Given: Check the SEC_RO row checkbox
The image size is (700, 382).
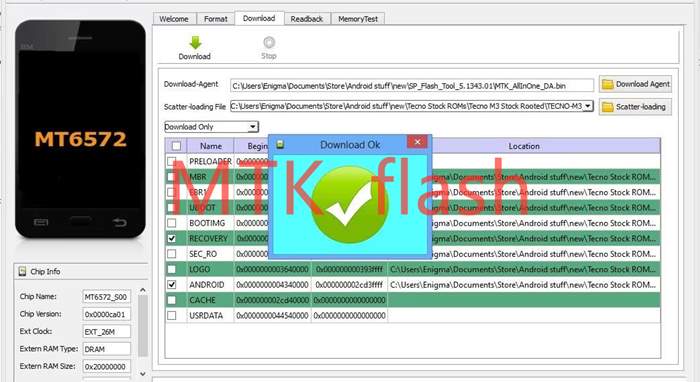Looking at the screenshot, I should pos(172,253).
